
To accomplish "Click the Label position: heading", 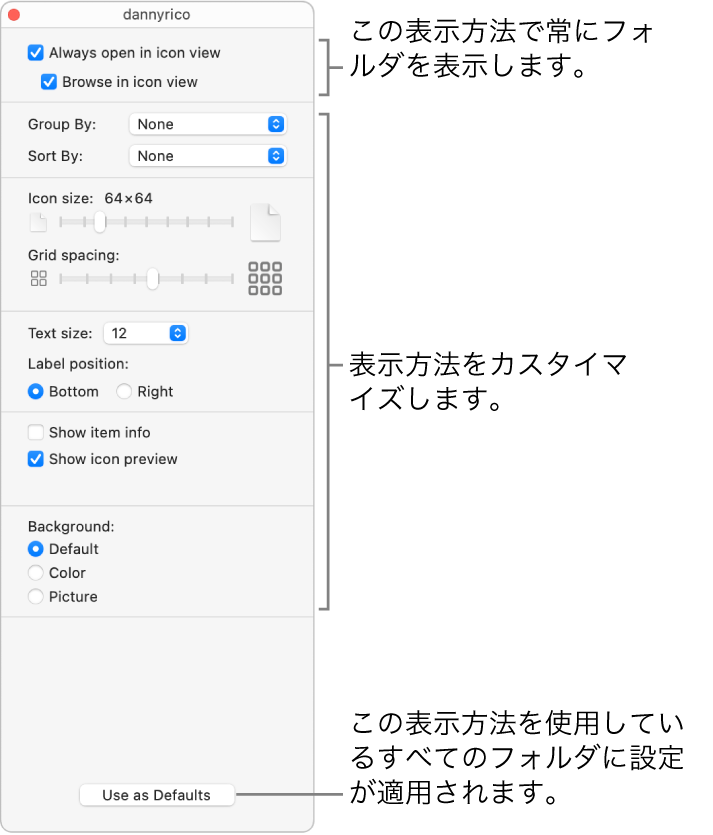I will 78,364.
